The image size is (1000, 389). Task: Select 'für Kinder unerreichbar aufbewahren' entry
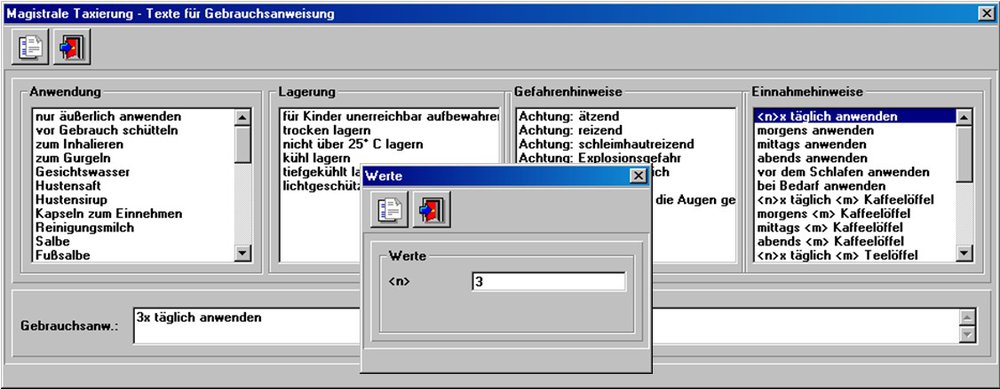(390, 117)
